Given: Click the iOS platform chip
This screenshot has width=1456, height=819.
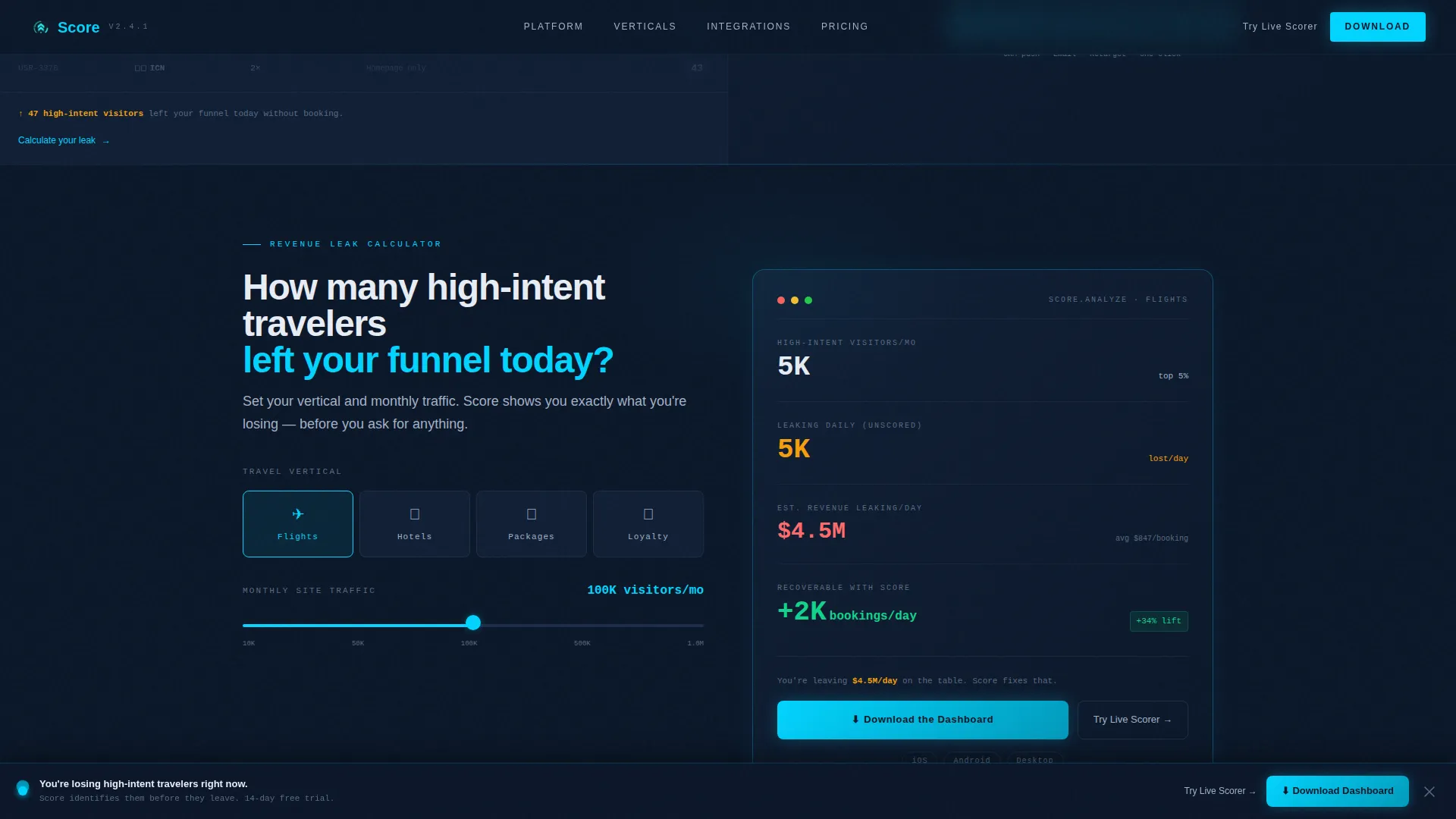Looking at the screenshot, I should (x=919, y=759).
